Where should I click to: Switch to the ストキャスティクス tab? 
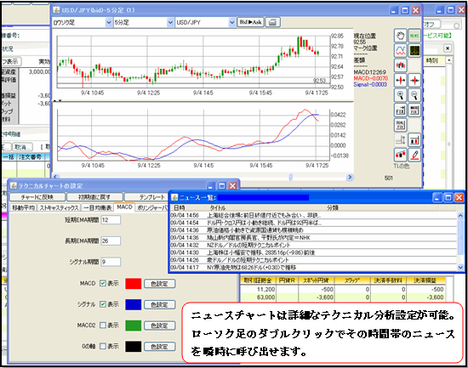coord(59,208)
